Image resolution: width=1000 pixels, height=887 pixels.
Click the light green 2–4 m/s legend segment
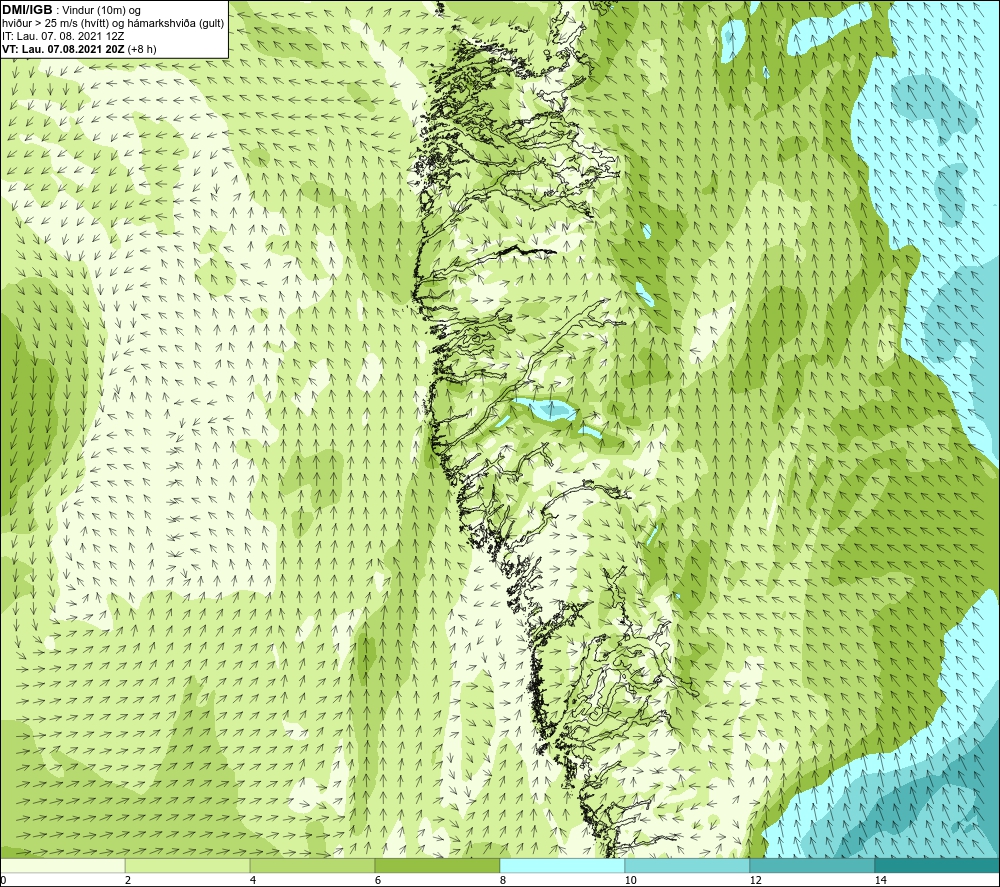(x=188, y=865)
